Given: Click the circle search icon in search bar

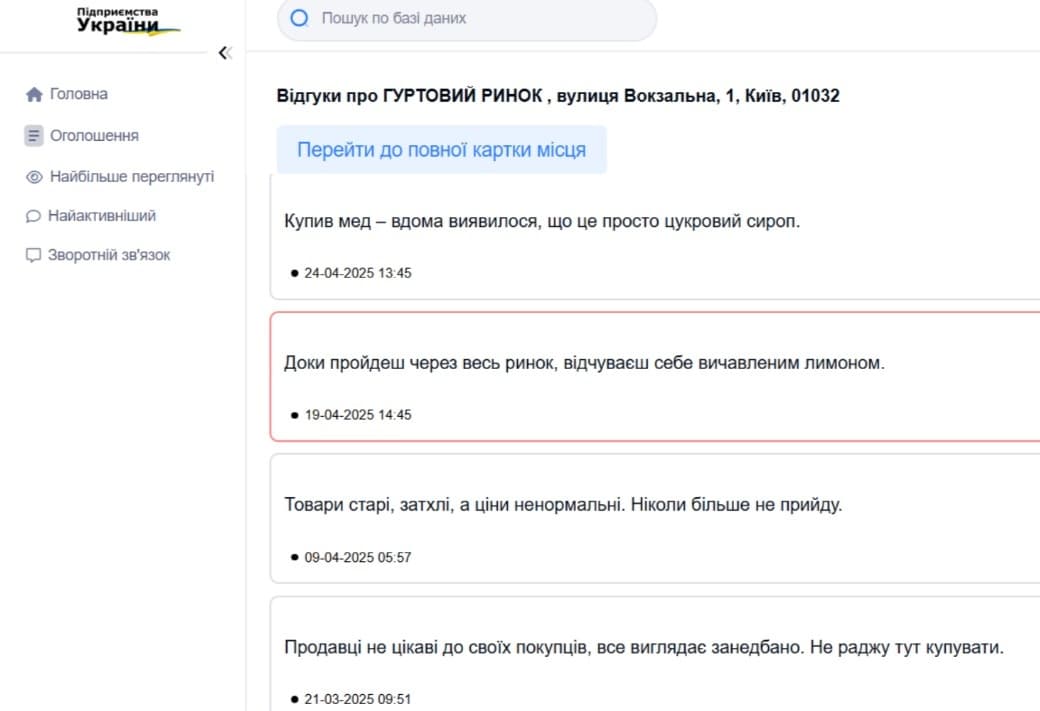Looking at the screenshot, I should pyautogui.click(x=298, y=18).
